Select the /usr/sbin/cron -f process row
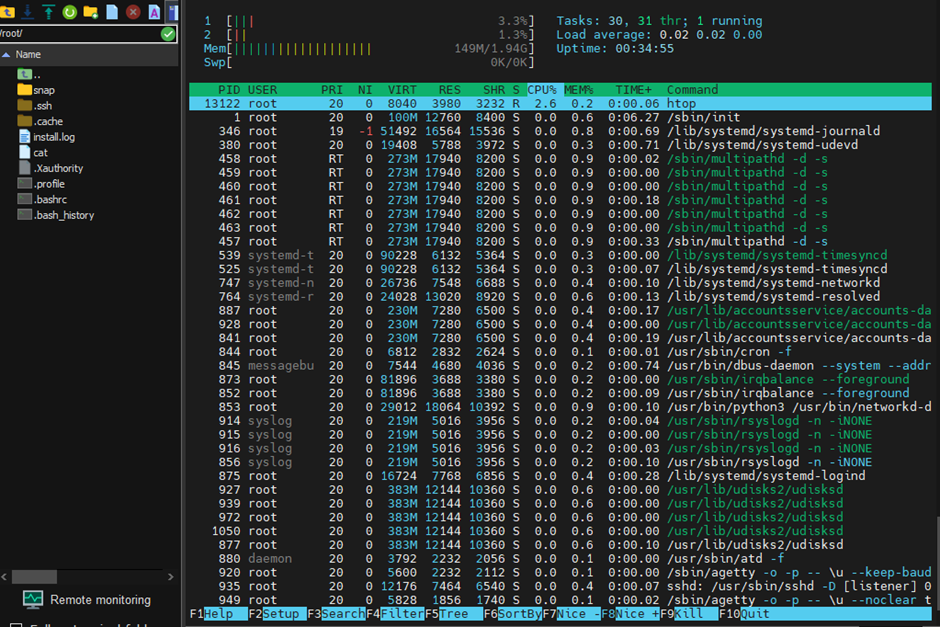 [560, 352]
